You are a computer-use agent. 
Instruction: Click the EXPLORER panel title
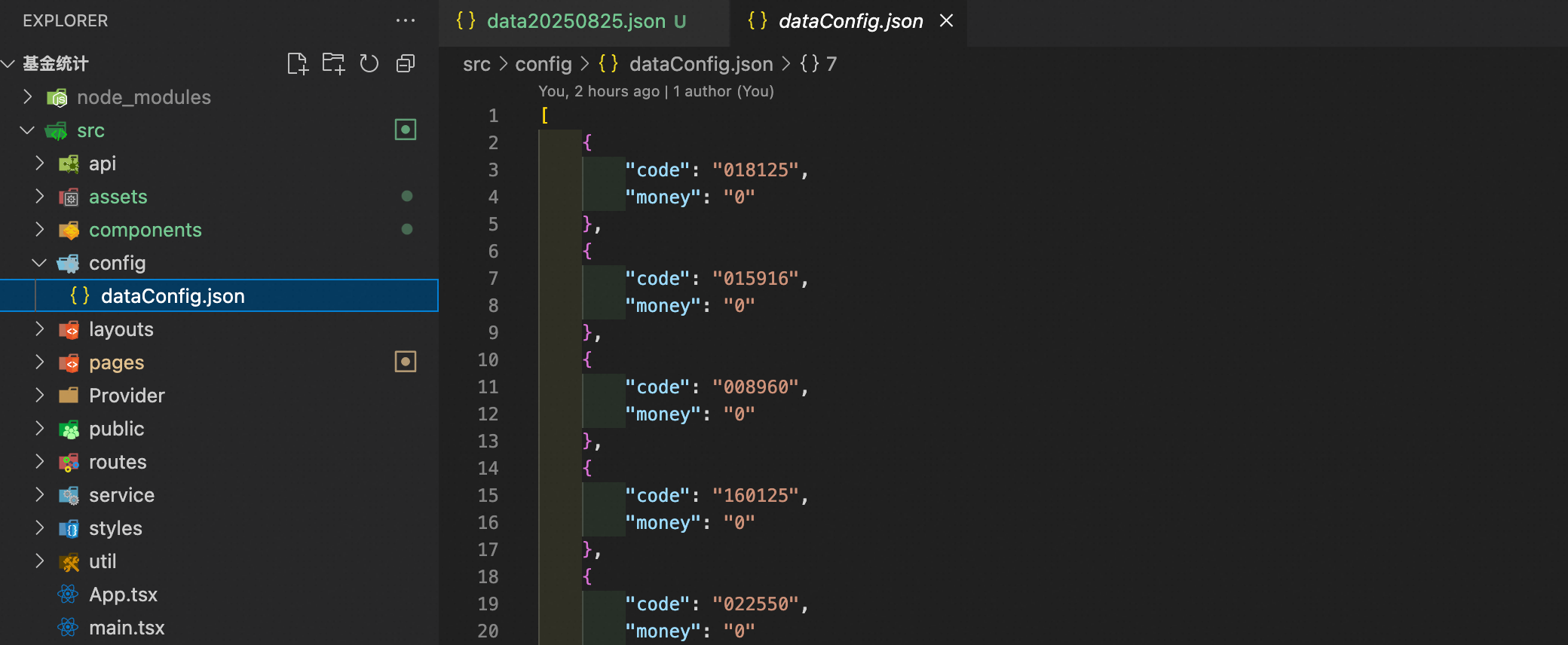tap(66, 21)
